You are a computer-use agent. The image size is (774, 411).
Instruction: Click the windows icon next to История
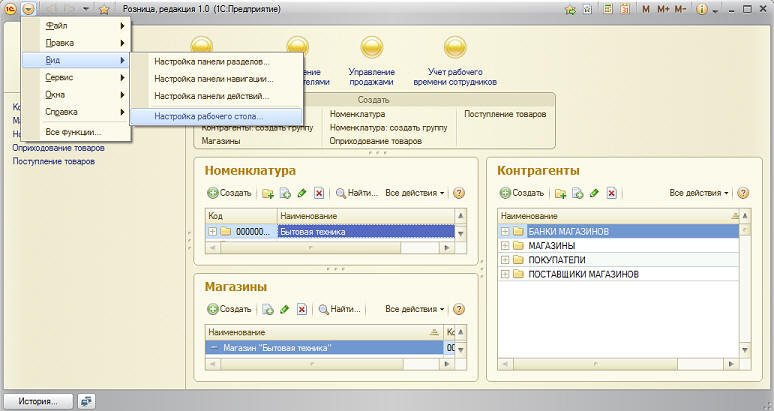pos(87,401)
